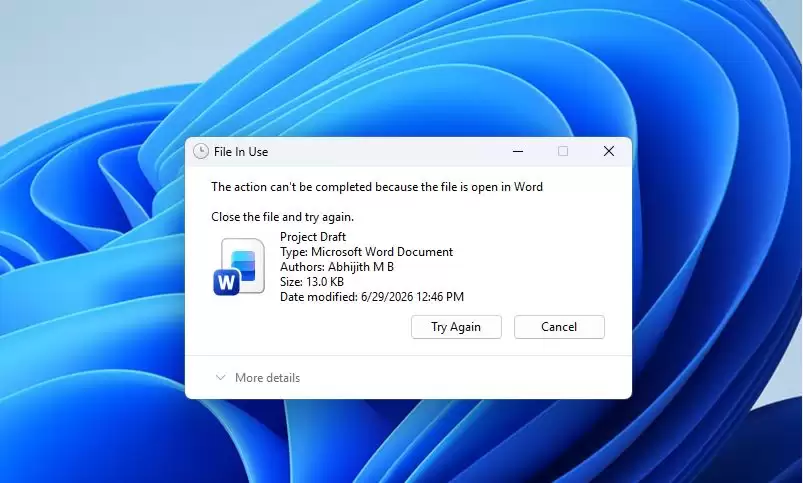Select the Project Draft file name text
The image size is (803, 483).
[x=313, y=237]
